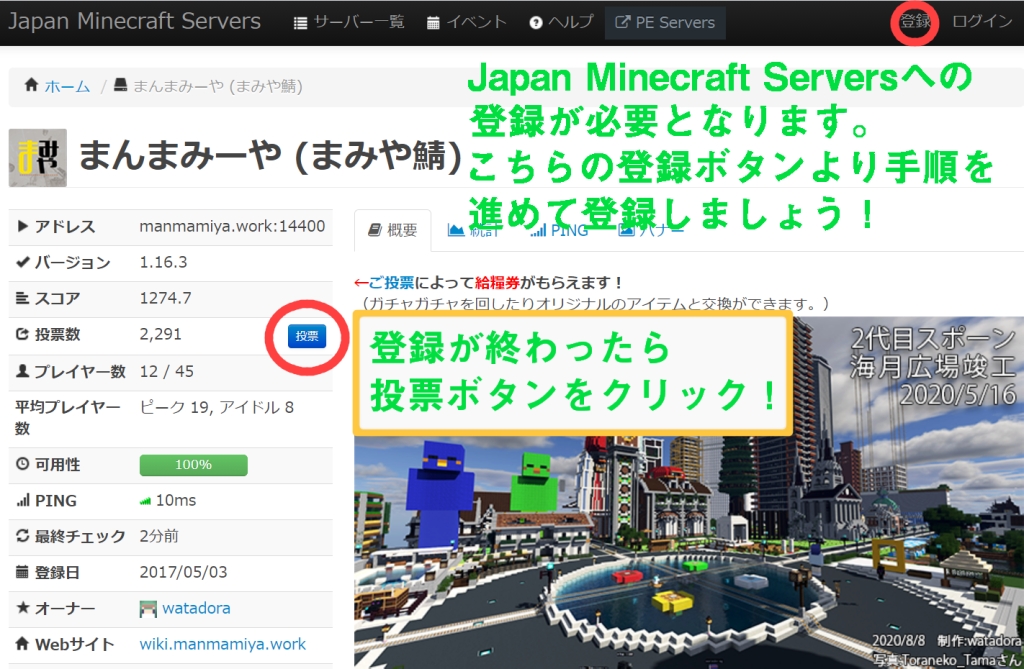The width and height of the screenshot is (1024, 669).
Task: Open the PE Servers link
Action: 665,22
